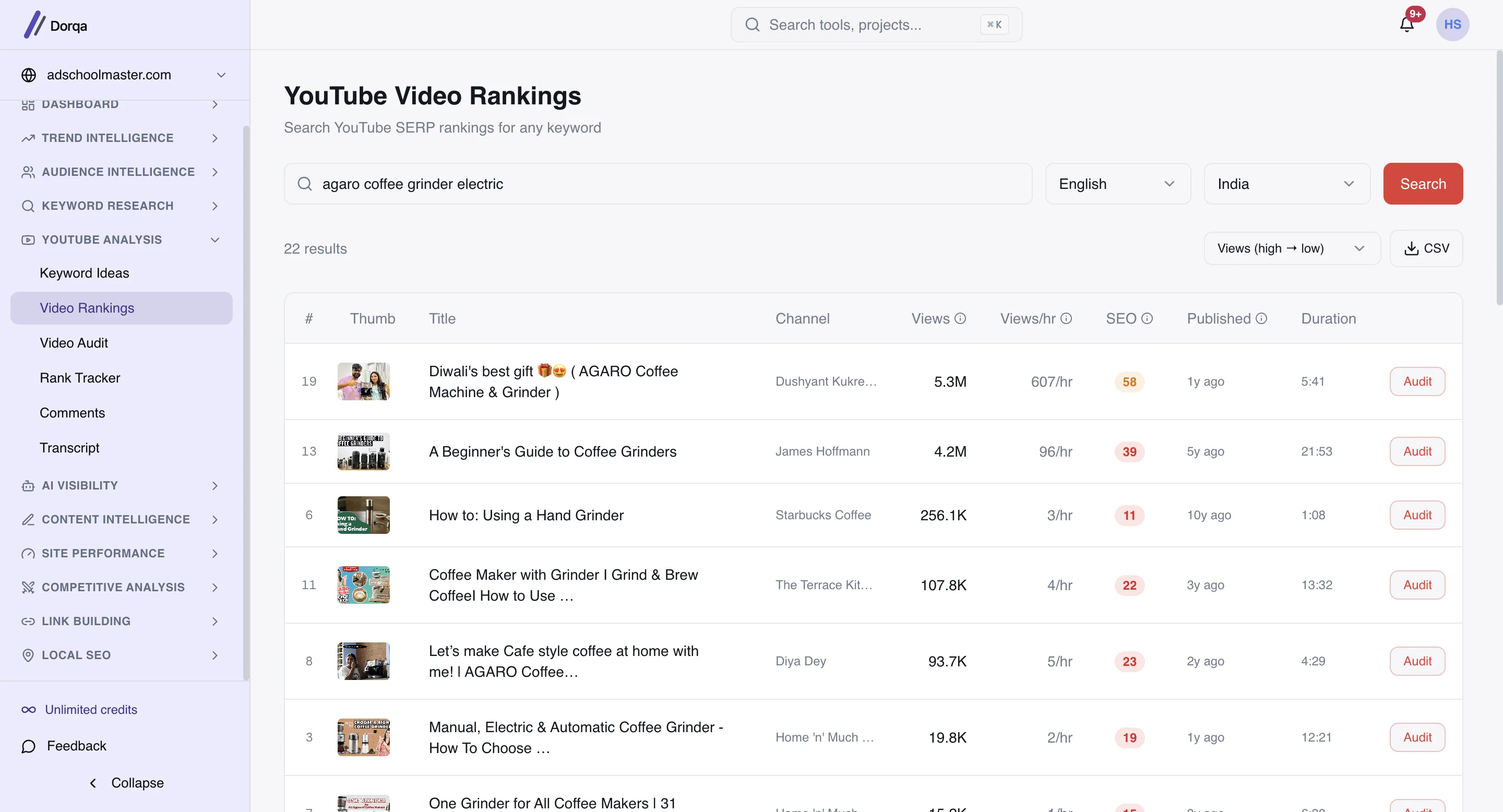Click the sidebar vertical scrollbar
Image resolution: width=1503 pixels, height=812 pixels.
246,402
